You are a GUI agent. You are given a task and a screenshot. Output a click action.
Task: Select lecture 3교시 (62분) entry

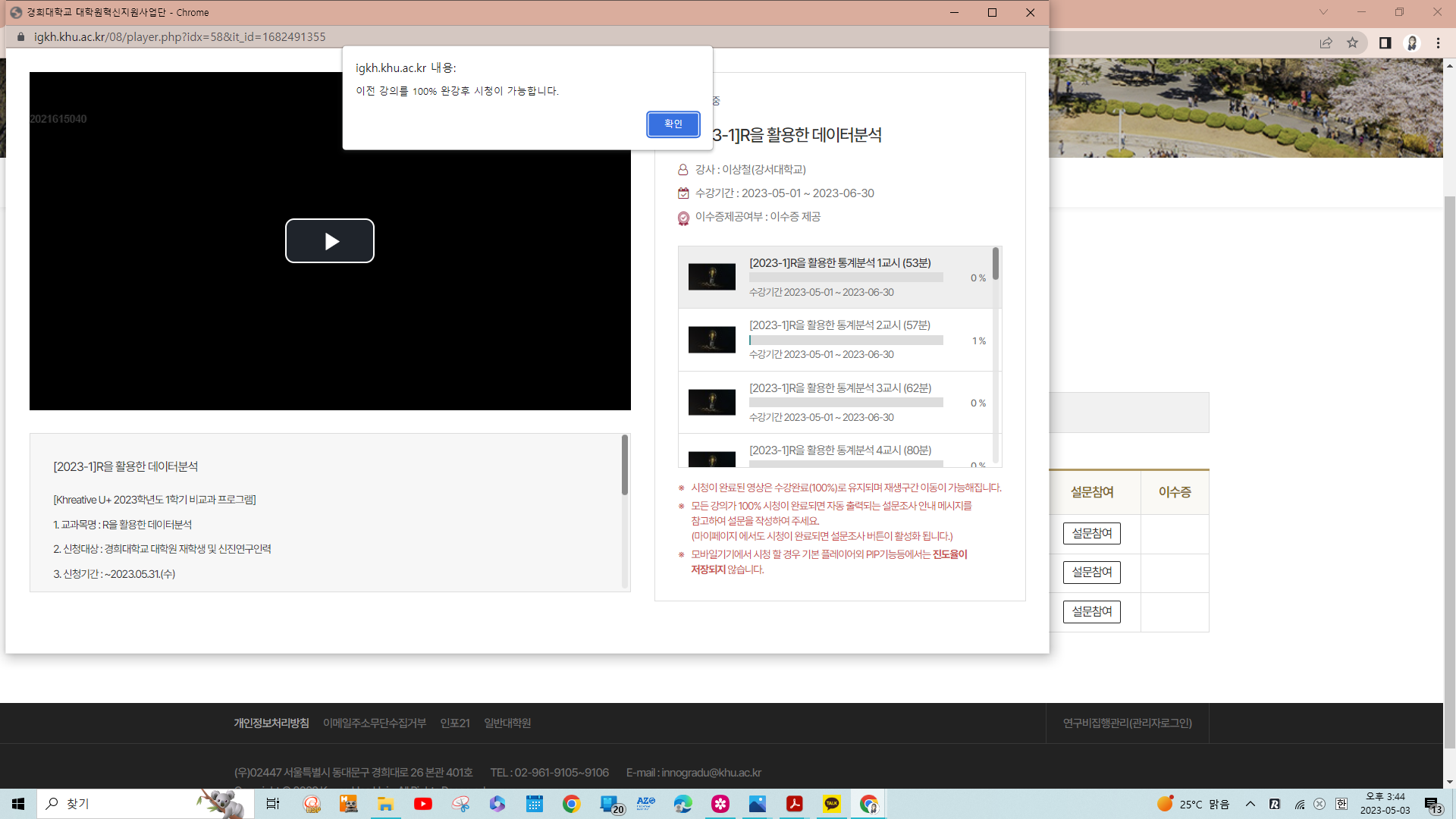tap(839, 388)
